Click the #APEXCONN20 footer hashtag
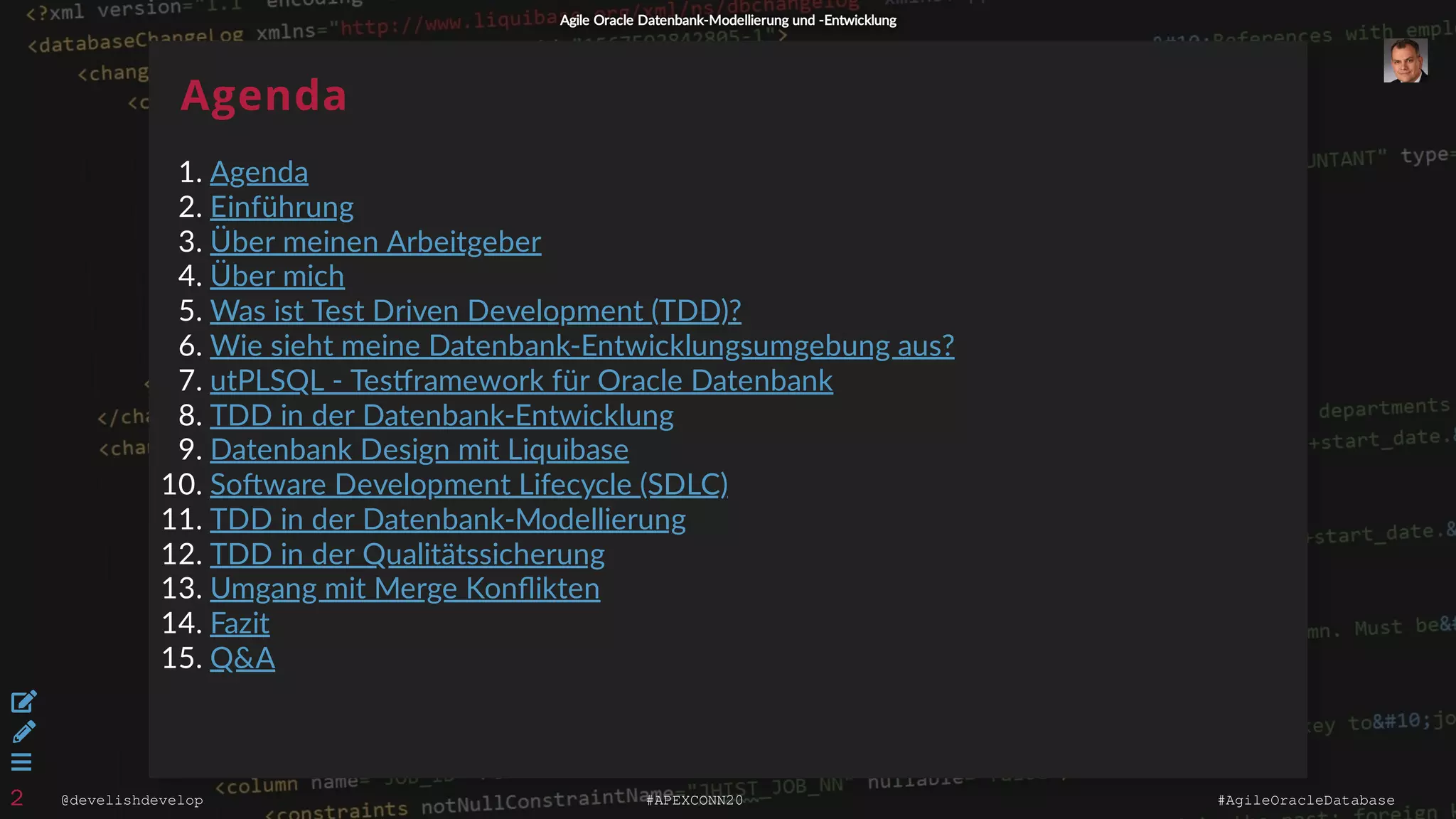1456x819 pixels. tap(695, 800)
